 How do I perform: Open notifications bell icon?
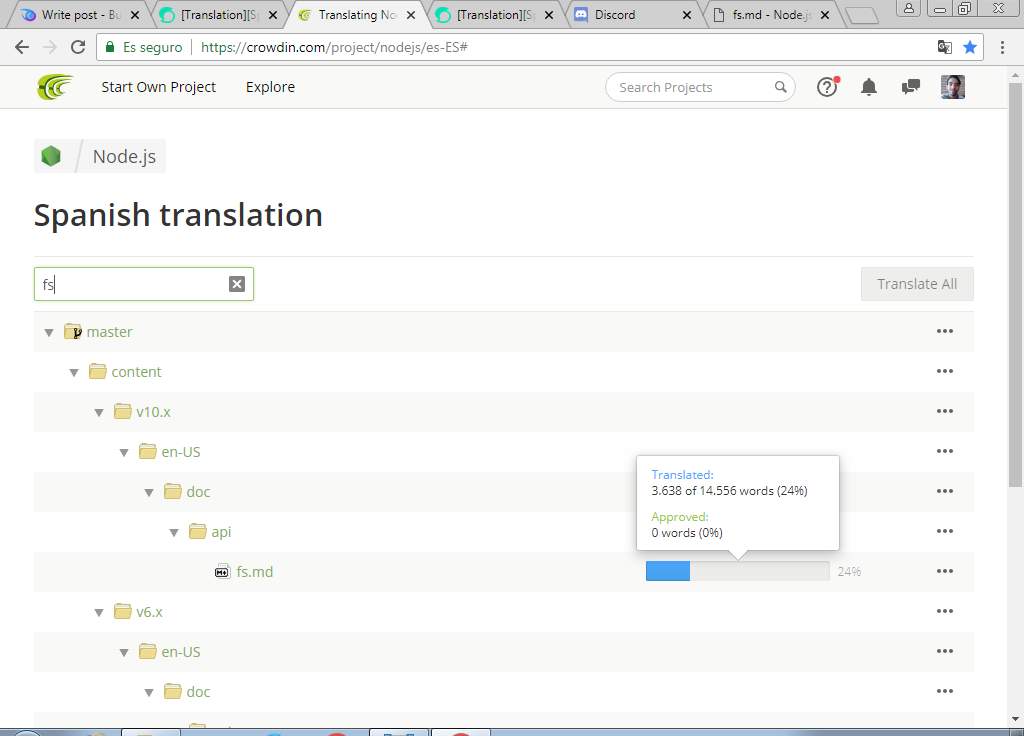point(869,87)
